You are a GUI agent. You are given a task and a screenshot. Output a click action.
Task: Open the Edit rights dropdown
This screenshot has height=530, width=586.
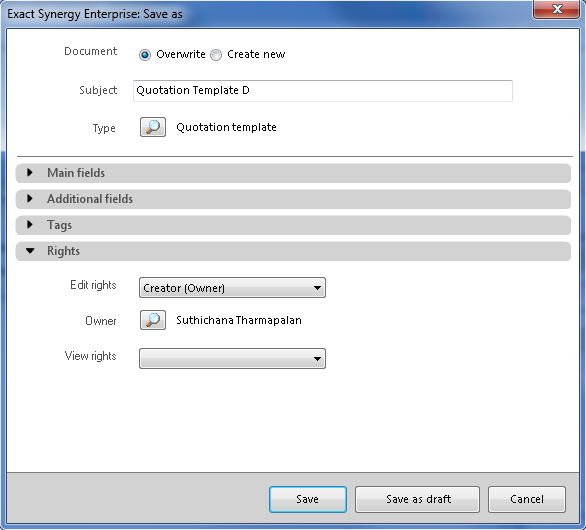pyautogui.click(x=232, y=287)
